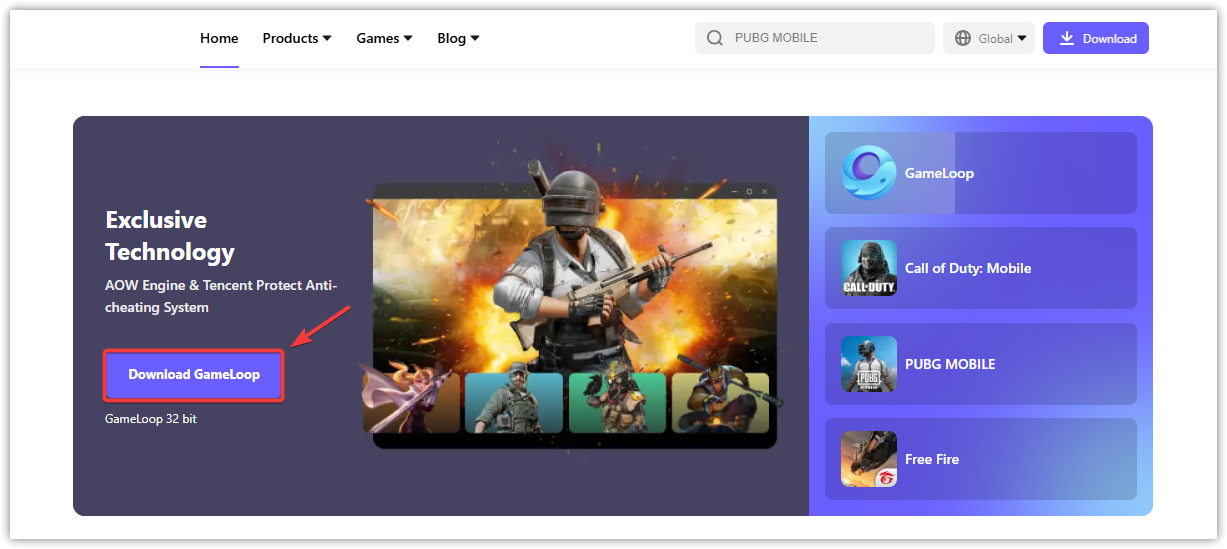The height and width of the screenshot is (549, 1227).
Task: Click the GameLoop logo icon
Action: [x=869, y=173]
